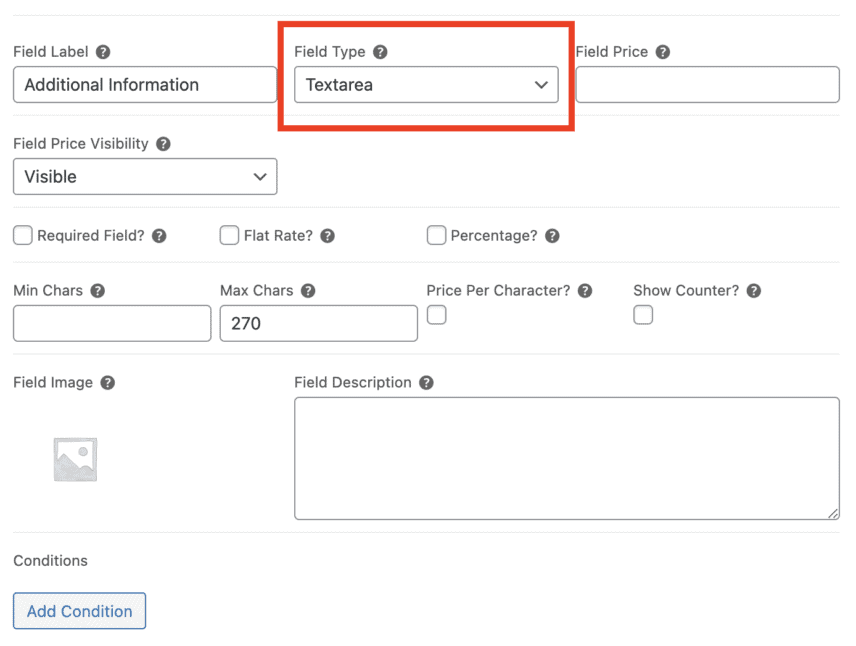Viewport: 856px width, 646px height.
Task: Click help icon beside Max Chars
Action: 308,291
